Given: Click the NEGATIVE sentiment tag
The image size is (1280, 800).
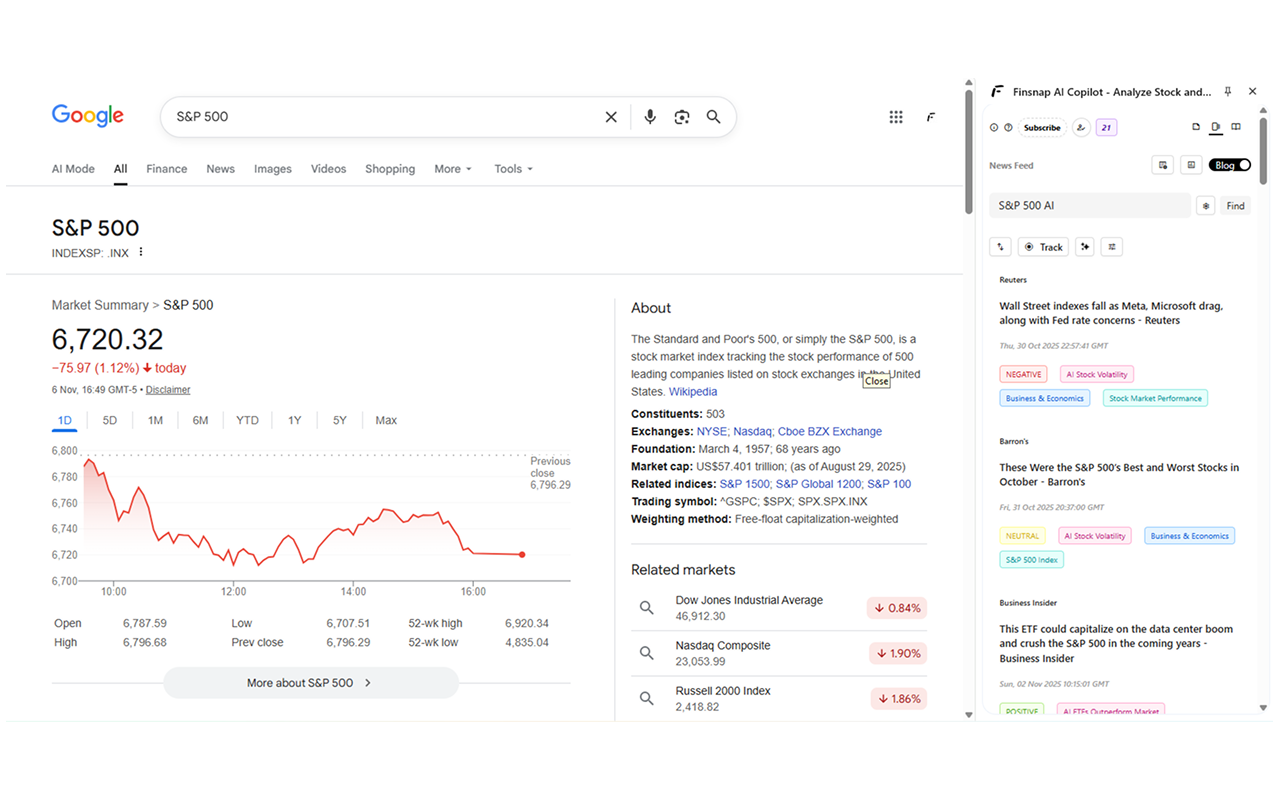Looking at the screenshot, I should coord(1023,374).
